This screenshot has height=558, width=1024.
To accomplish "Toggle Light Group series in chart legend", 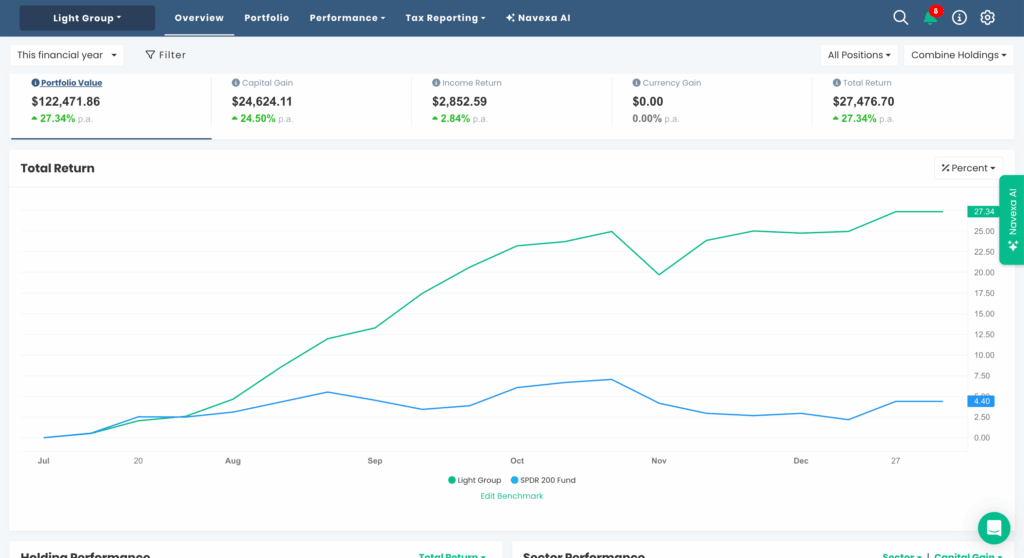I will coord(475,480).
